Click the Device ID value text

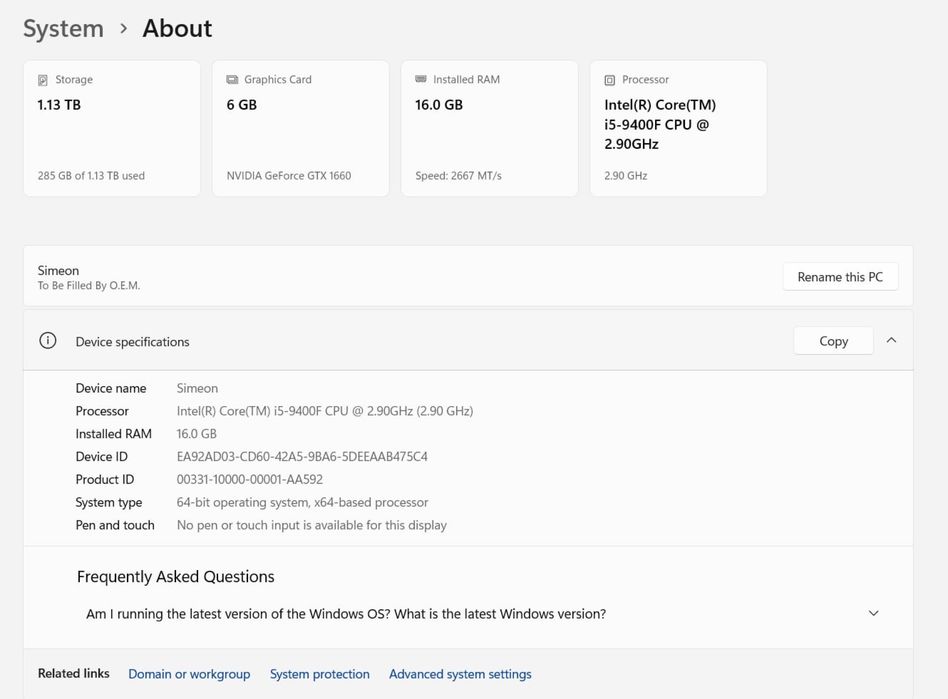point(302,457)
